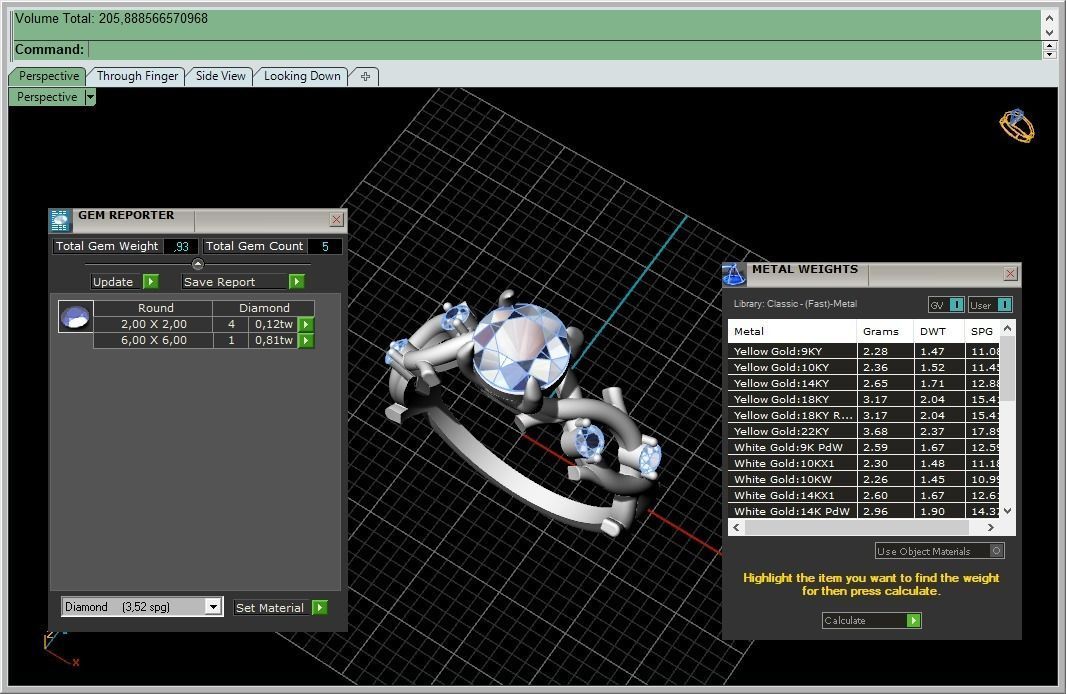This screenshot has height=694, width=1066.
Task: Click the Yellow Gold:18KY R... row
Action: [863, 415]
